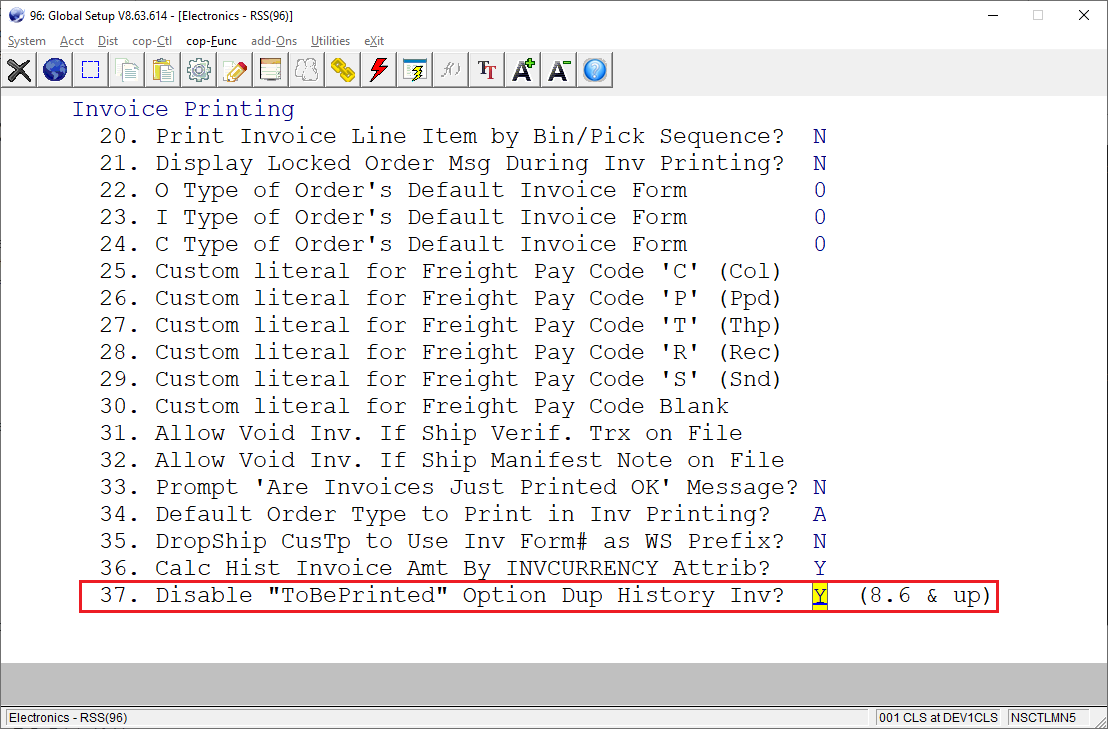Screen dimensions: 1108x729
Task: Click the highlighted Y value for field 37
Action: pyautogui.click(x=820, y=596)
